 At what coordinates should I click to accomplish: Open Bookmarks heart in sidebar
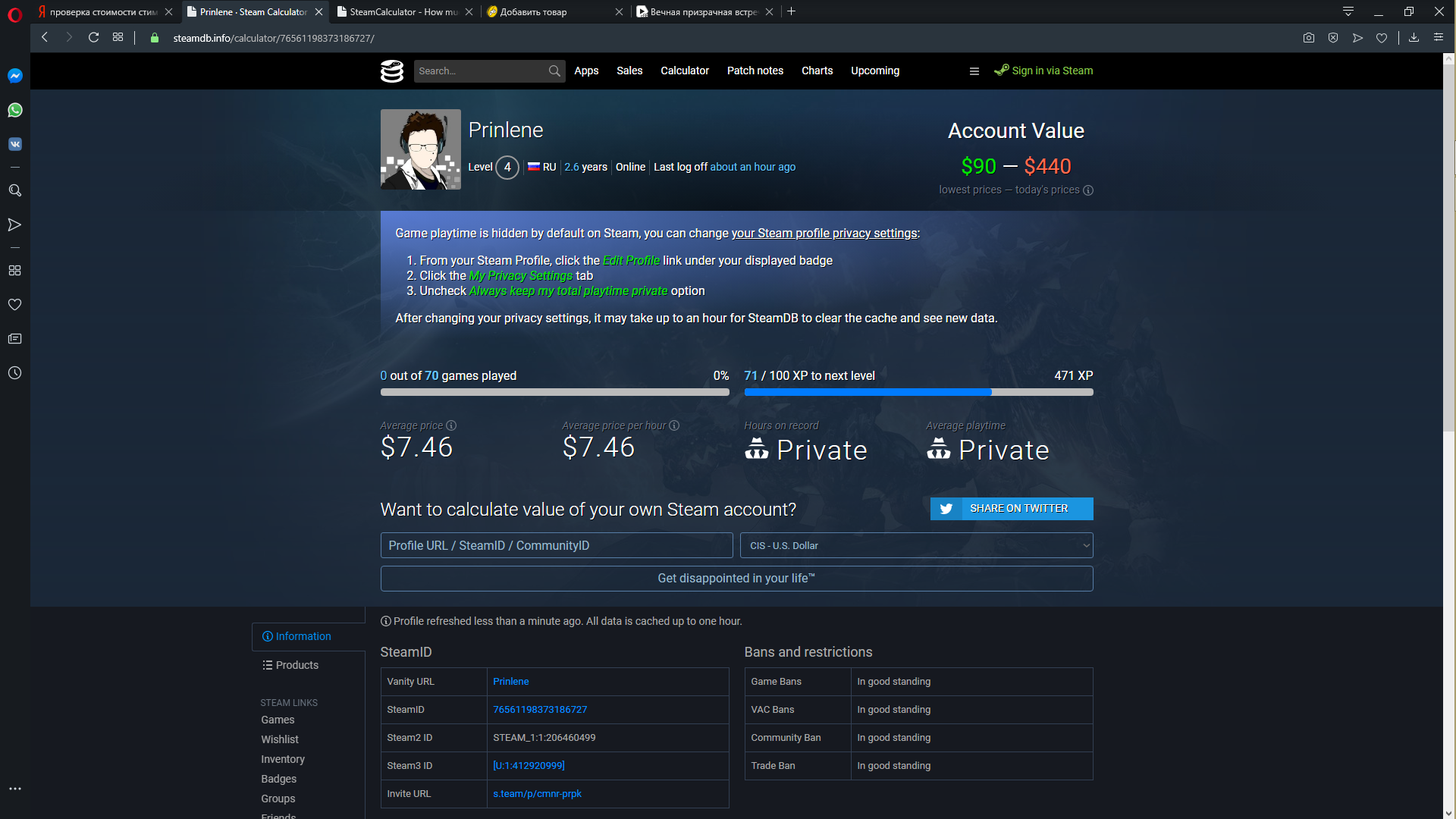tap(14, 305)
